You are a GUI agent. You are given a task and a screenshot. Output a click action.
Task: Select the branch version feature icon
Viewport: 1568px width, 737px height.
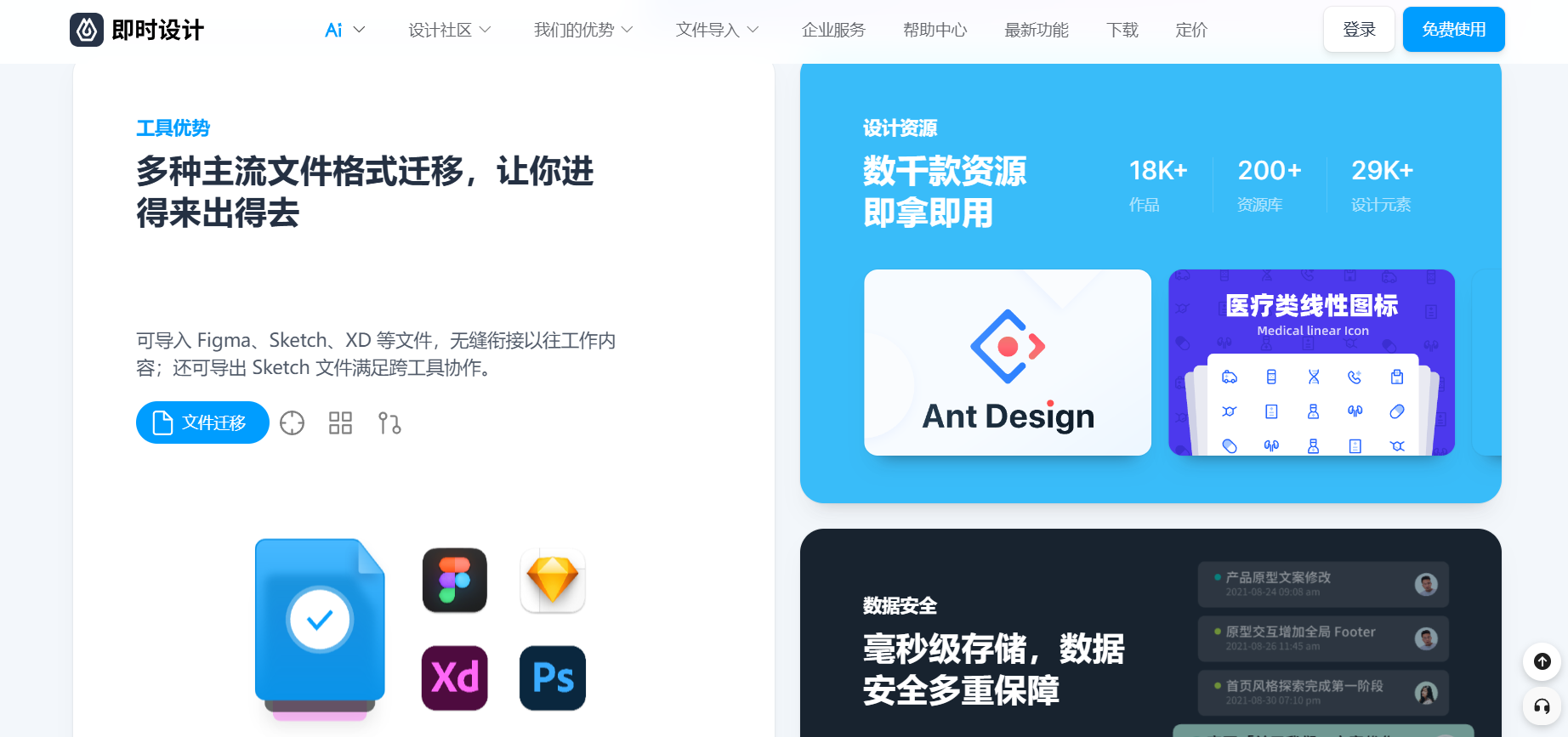[389, 422]
